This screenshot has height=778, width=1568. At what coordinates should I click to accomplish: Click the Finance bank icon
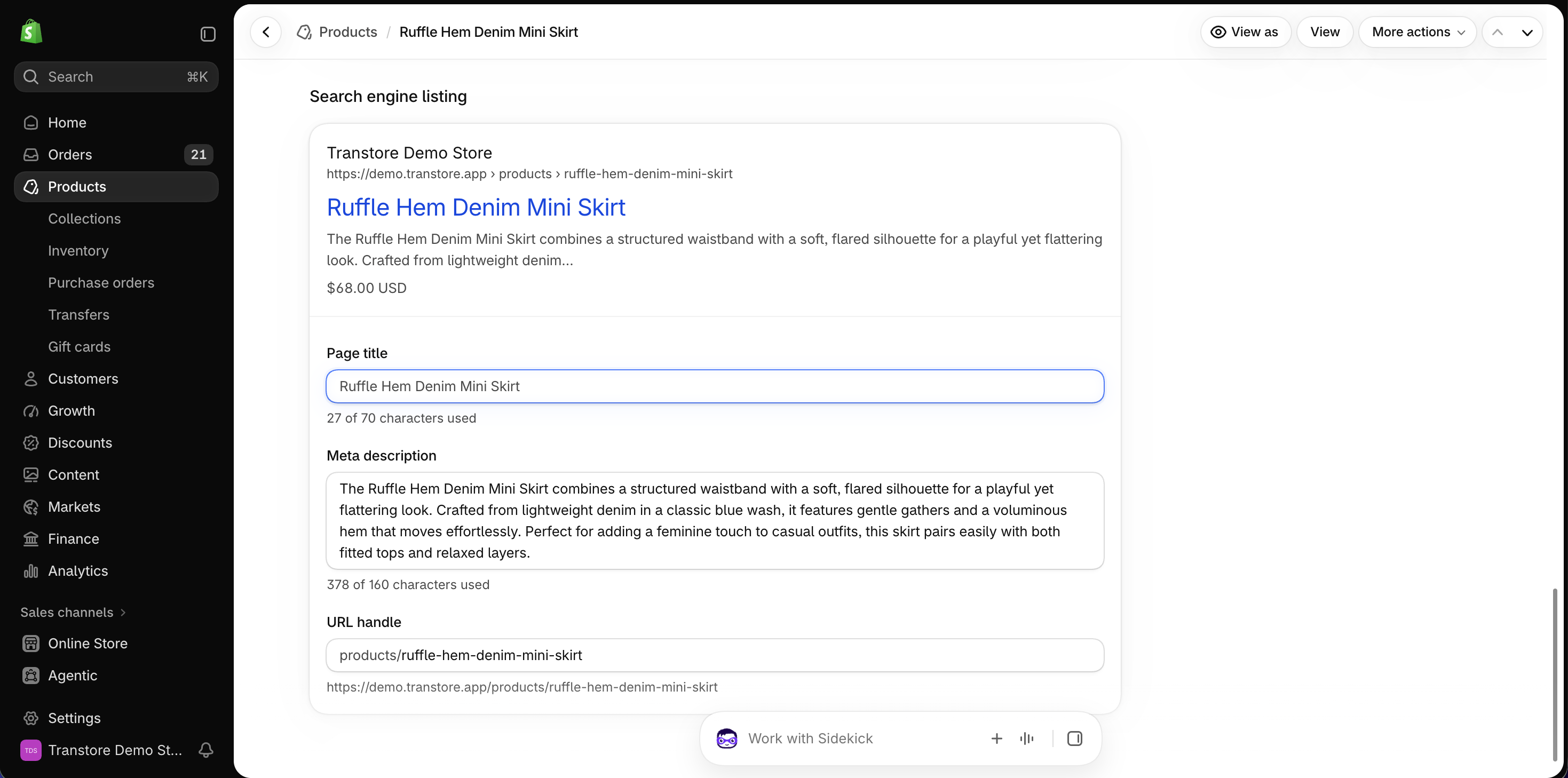click(30, 539)
